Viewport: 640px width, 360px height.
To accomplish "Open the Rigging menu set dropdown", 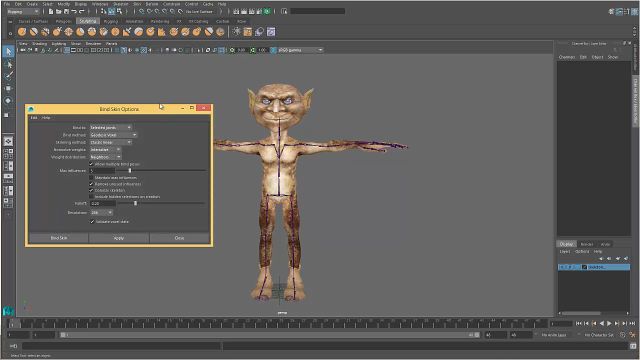I will 23,11.
